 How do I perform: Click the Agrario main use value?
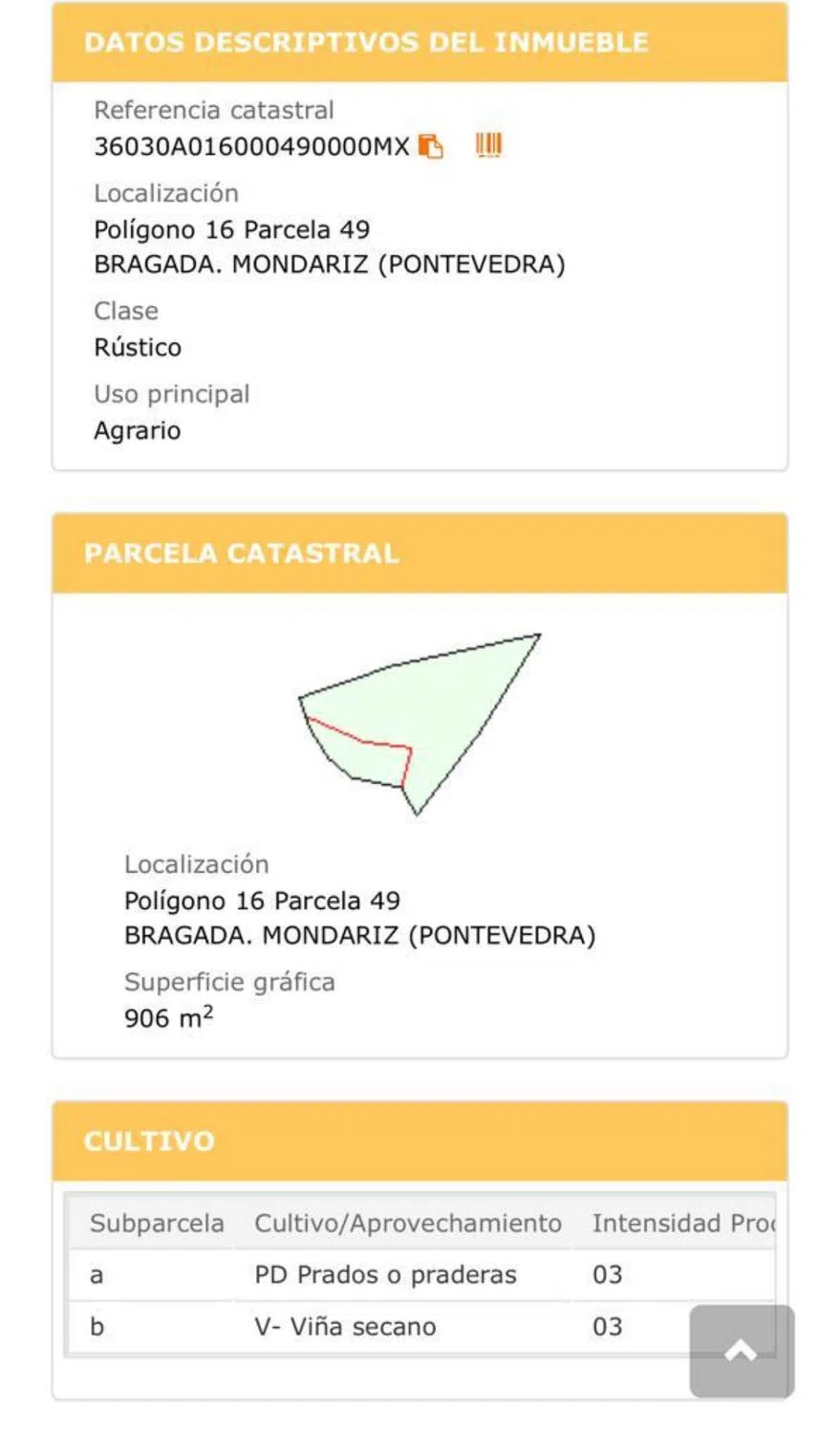pos(138,430)
